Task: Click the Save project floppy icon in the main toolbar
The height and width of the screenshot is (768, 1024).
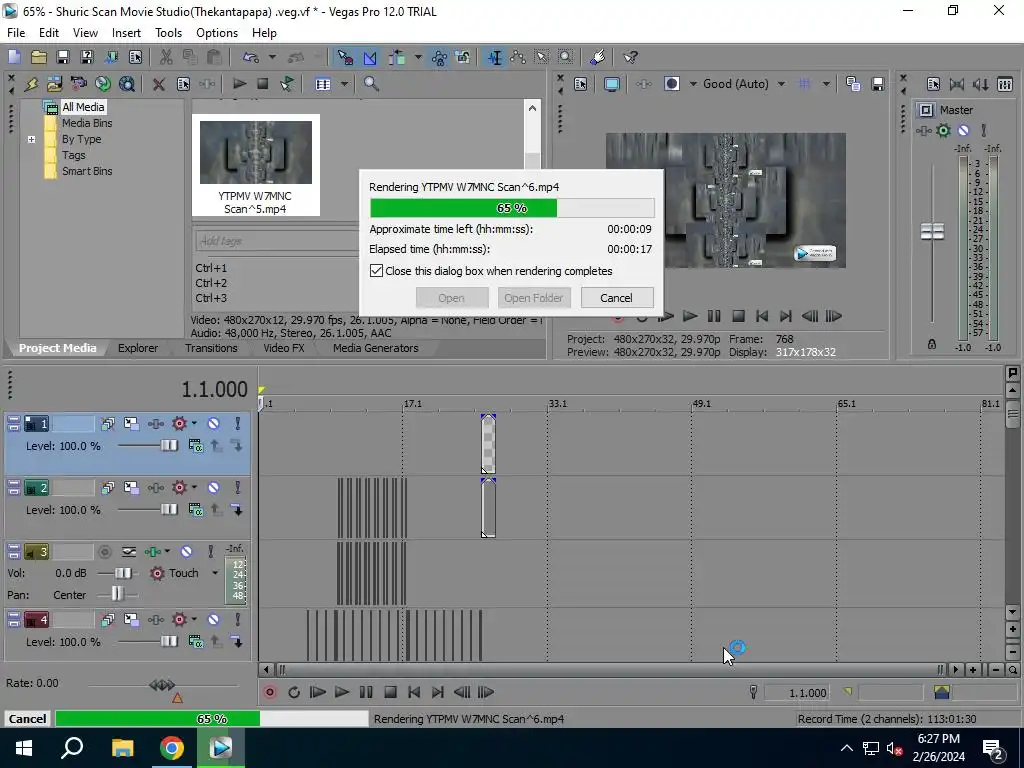Action: (x=63, y=57)
